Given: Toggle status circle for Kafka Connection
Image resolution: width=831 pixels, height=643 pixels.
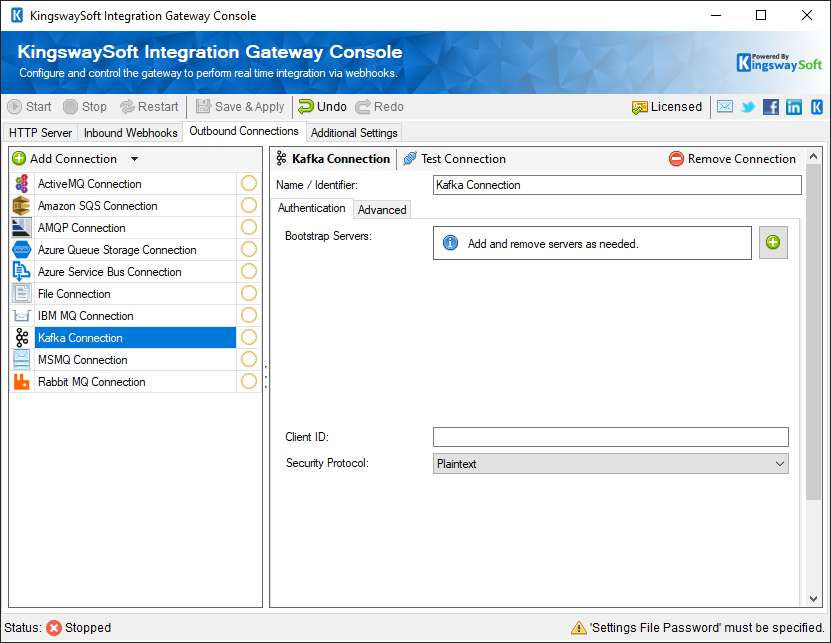Looking at the screenshot, I should [x=249, y=337].
